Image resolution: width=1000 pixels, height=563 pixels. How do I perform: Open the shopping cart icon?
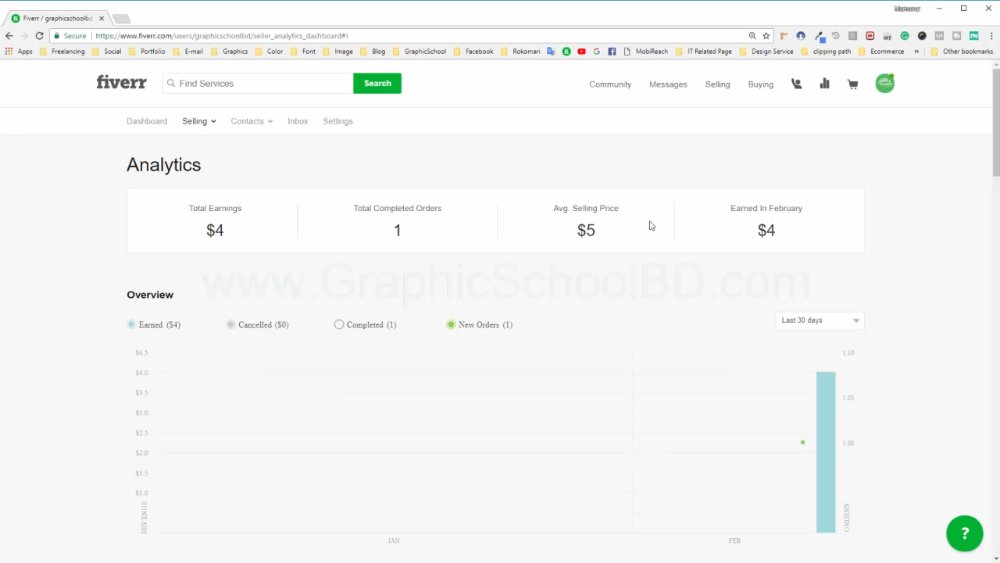pos(853,84)
